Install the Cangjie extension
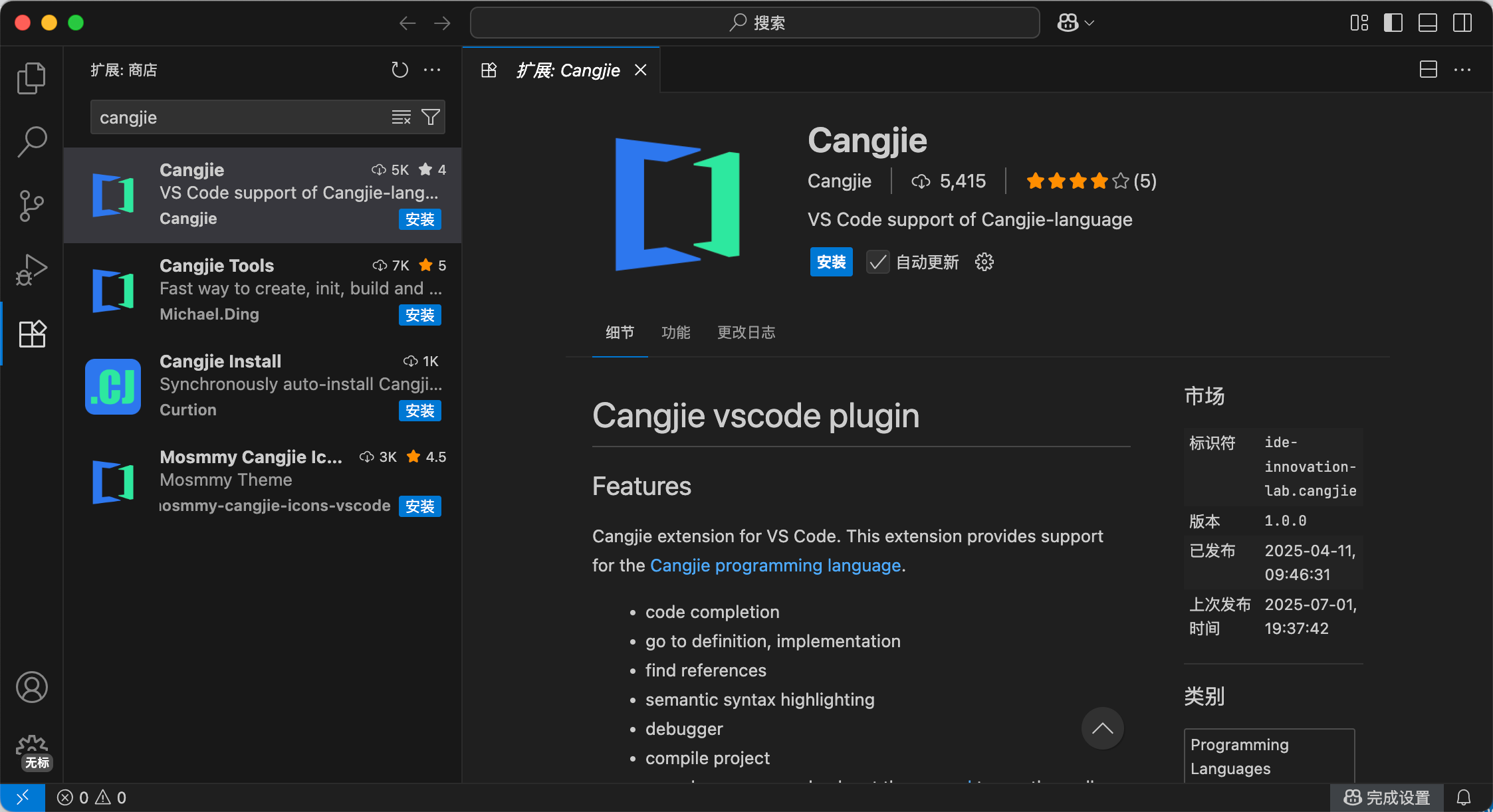 tap(831, 262)
